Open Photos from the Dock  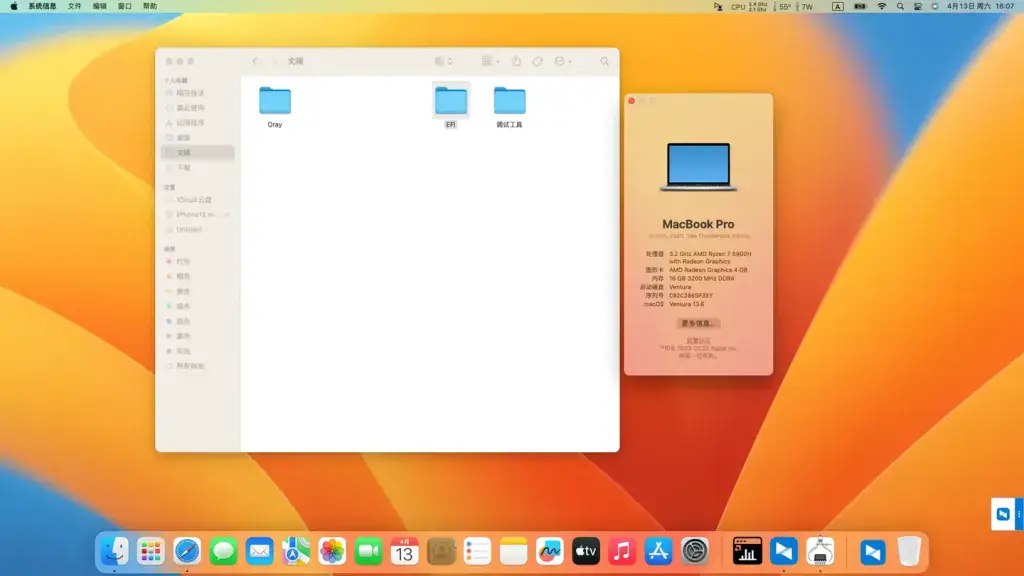click(332, 552)
